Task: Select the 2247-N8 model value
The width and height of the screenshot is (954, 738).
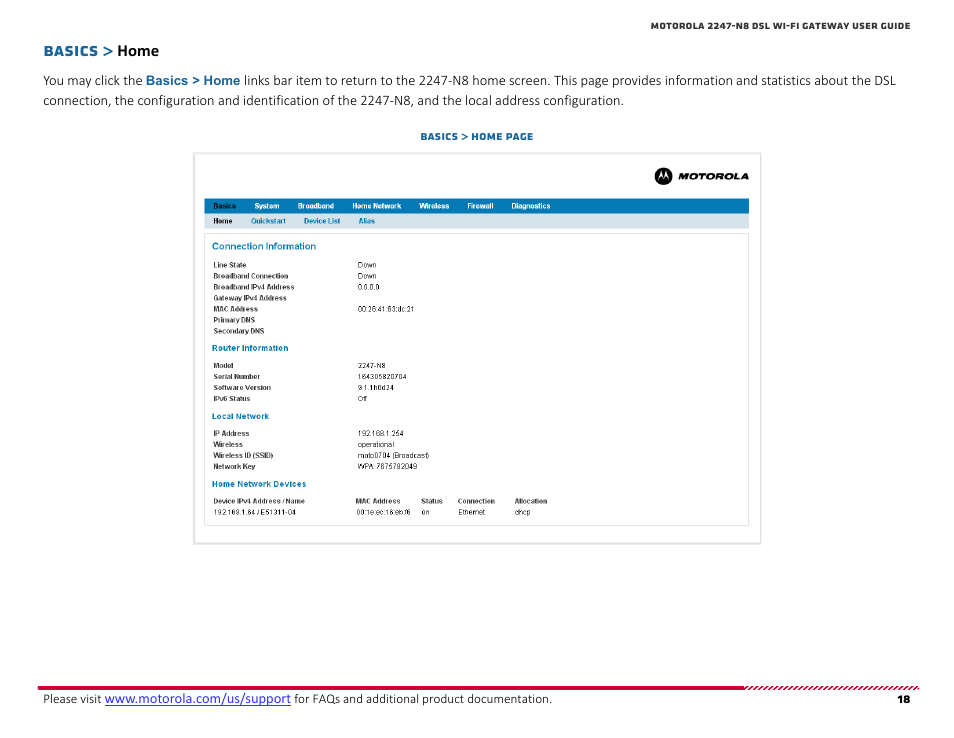Action: click(371, 366)
